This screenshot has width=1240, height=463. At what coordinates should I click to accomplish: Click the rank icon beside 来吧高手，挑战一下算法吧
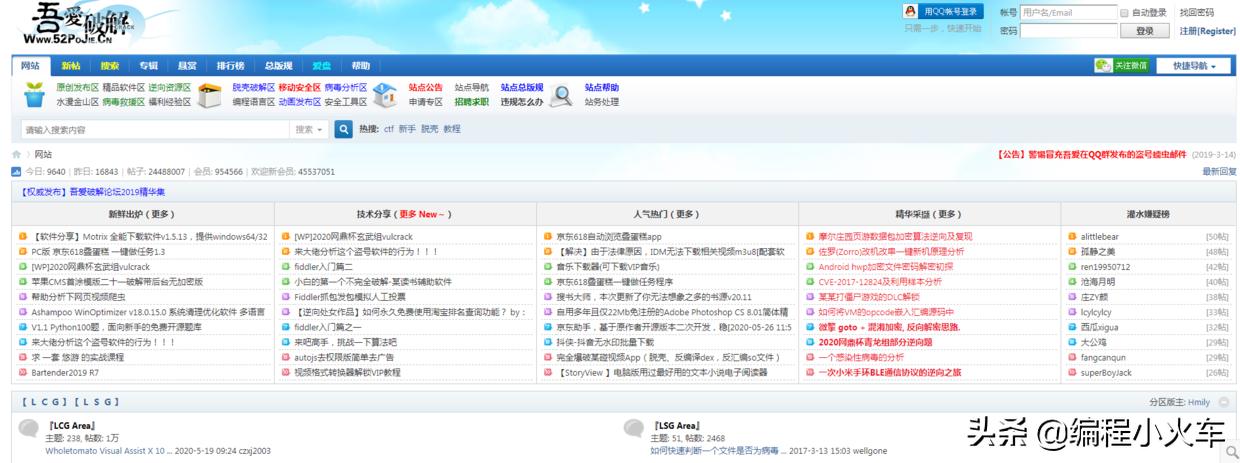(286, 342)
